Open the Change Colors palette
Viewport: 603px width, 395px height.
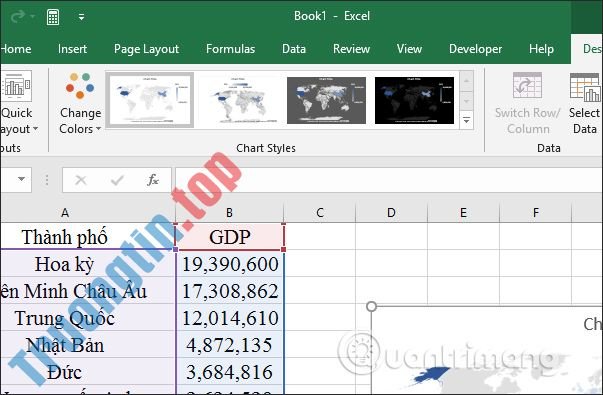click(x=80, y=103)
